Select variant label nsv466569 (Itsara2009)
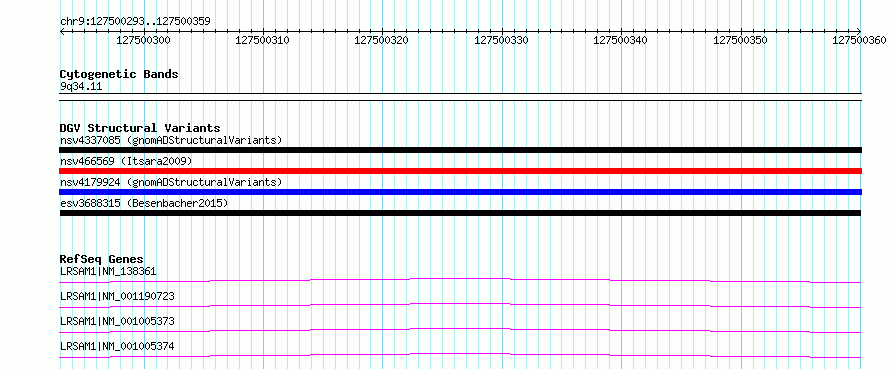The width and height of the screenshot is (890, 369). click(126, 161)
